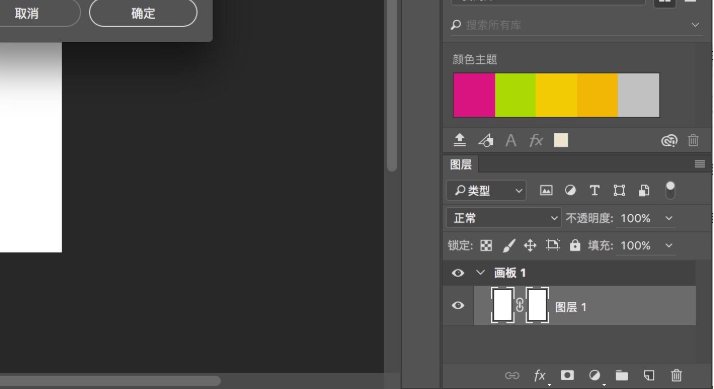714x389 pixels.
Task: Click the 取消 cancel button
Action: point(27,13)
